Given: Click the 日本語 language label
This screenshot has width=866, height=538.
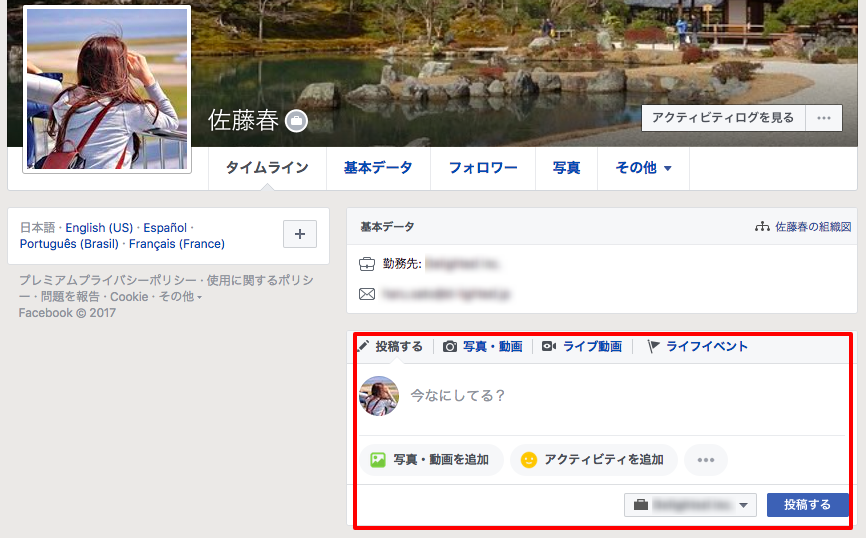Looking at the screenshot, I should pyautogui.click(x=38, y=228).
